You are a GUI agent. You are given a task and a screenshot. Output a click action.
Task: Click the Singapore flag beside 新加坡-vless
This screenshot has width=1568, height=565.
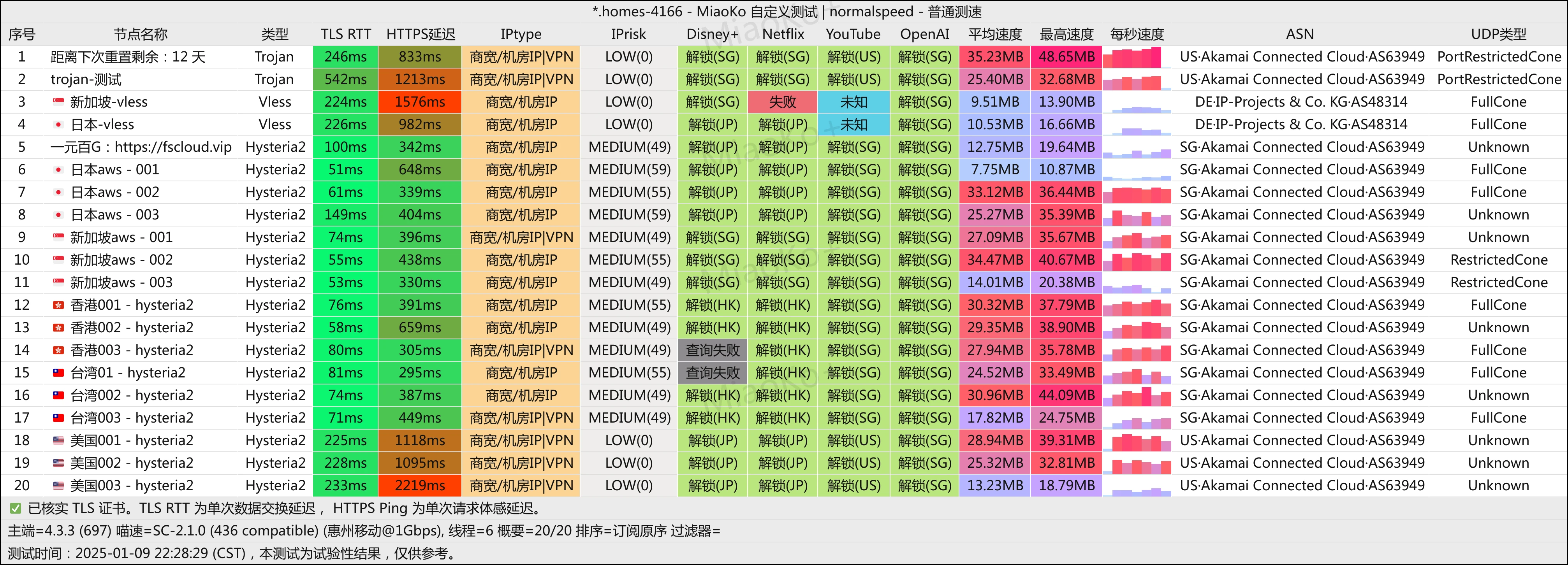click(x=58, y=102)
